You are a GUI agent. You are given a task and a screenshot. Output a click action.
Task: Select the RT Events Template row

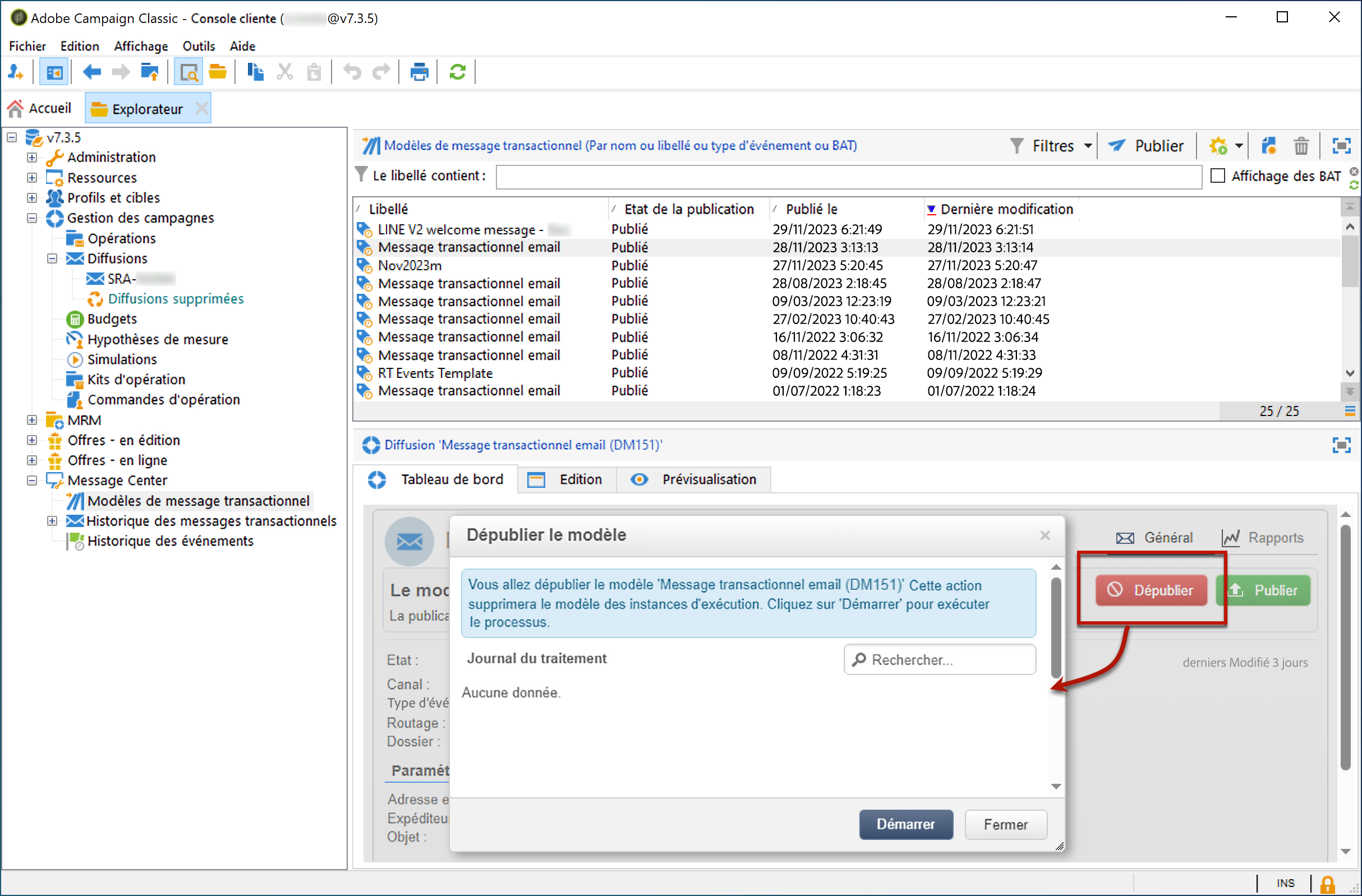point(435,373)
